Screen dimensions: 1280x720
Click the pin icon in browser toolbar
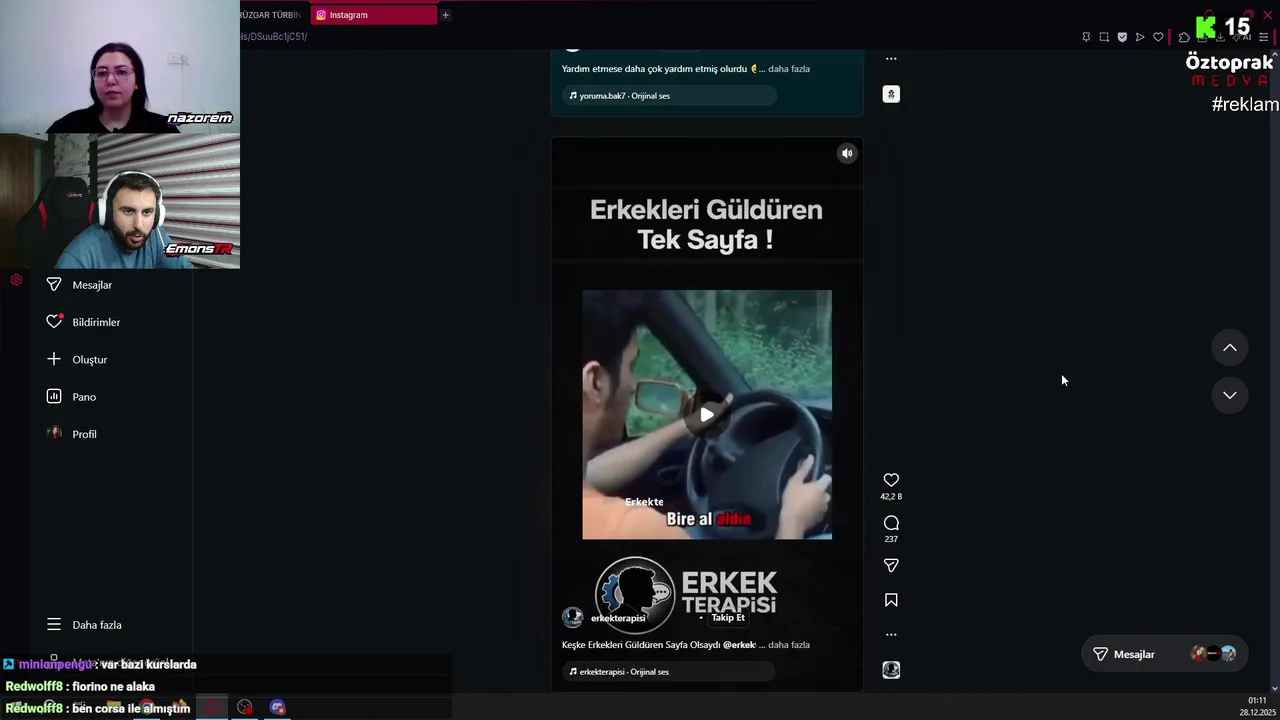[1086, 37]
